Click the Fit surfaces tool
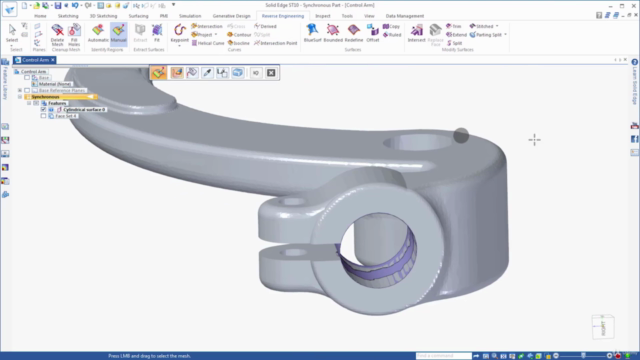 pos(157,33)
